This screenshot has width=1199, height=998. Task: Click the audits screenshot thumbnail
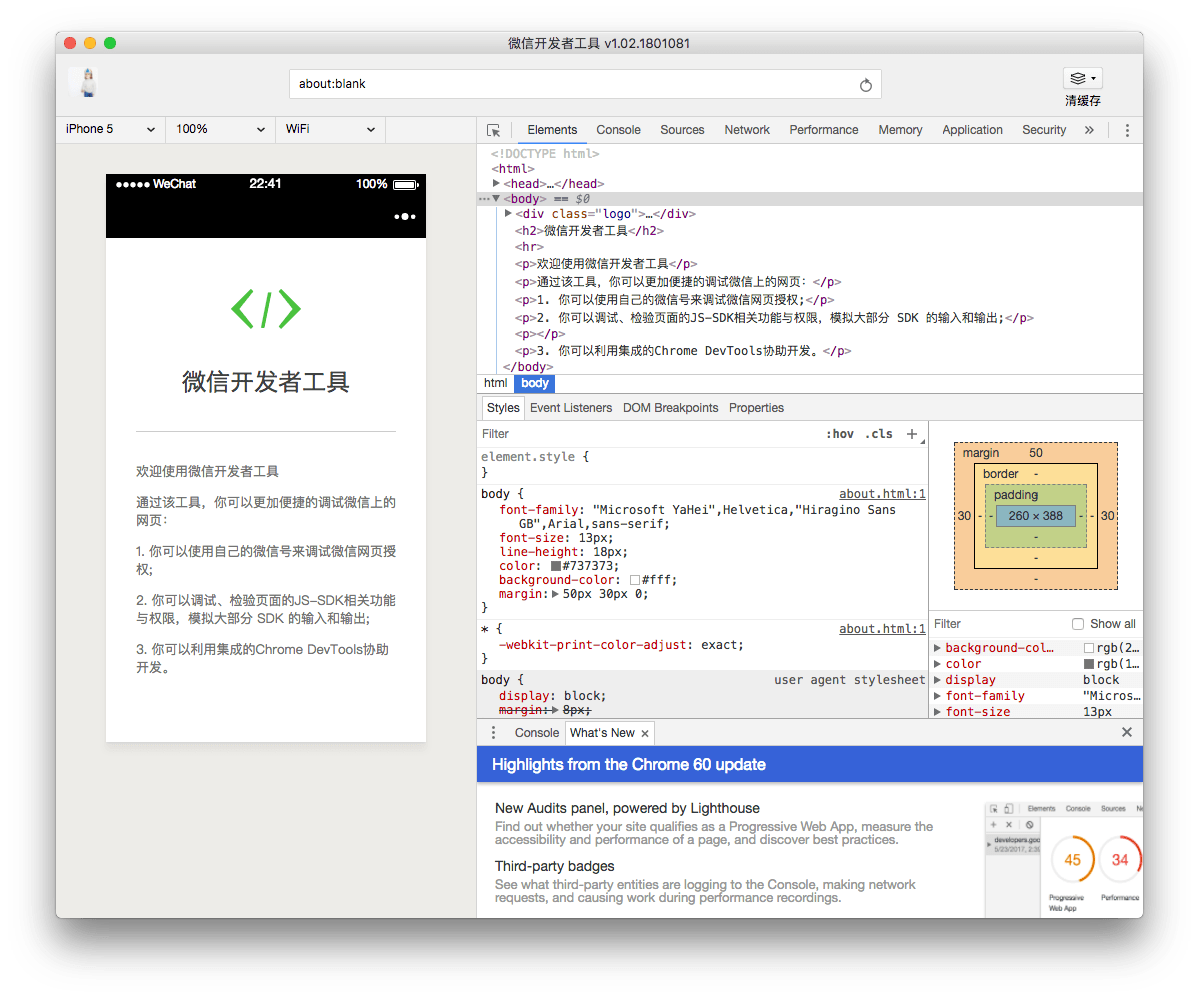(1064, 859)
